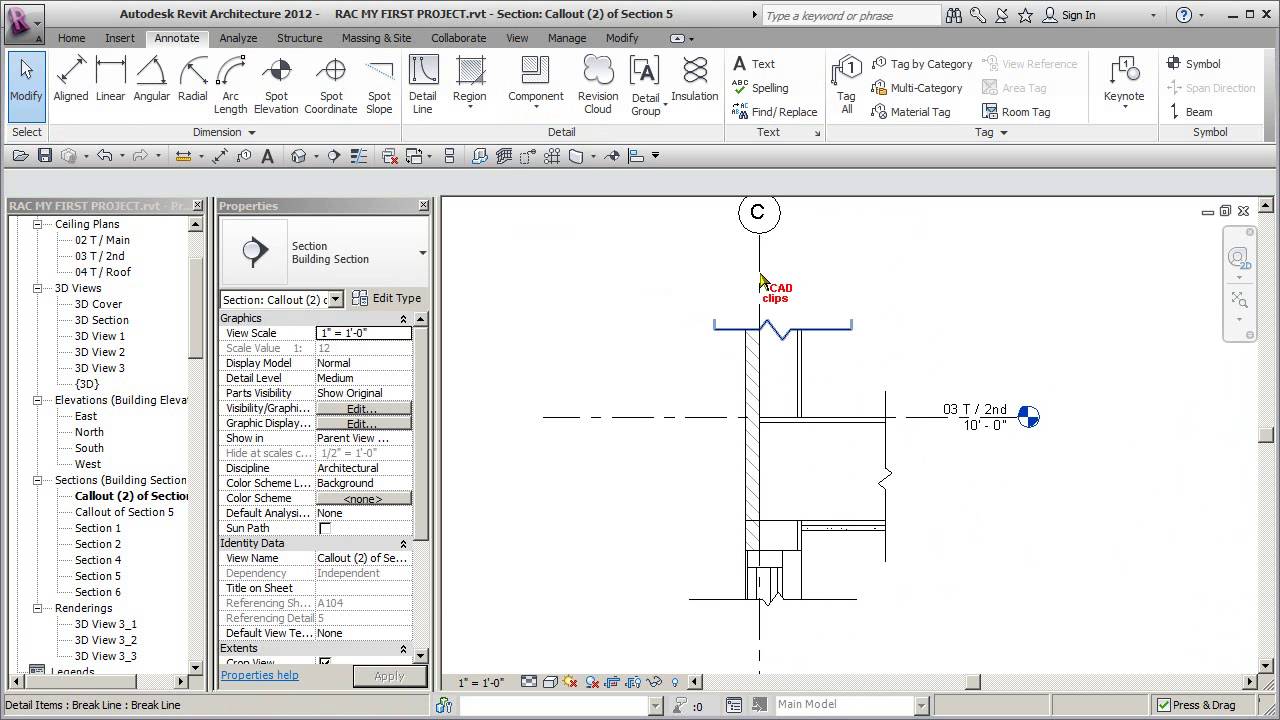Collapse the Renderings tree node
Viewport: 1280px width, 720px height.
click(x=37, y=608)
